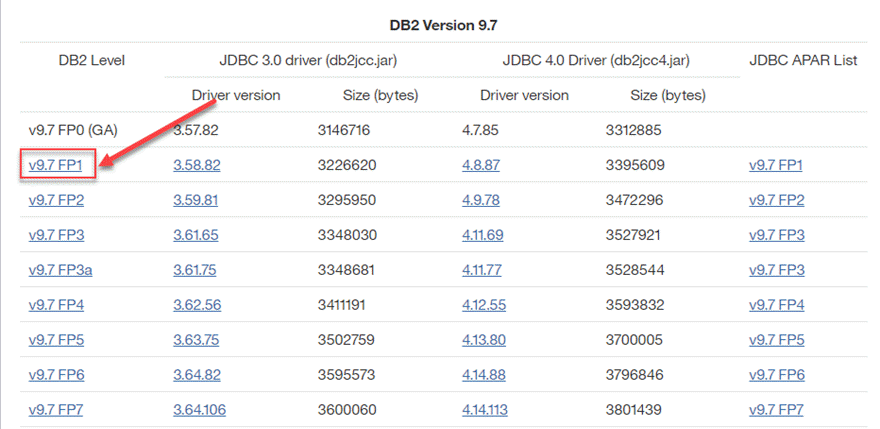The height and width of the screenshot is (429, 880).
Task: Select size value 3312885
Action: click(x=634, y=131)
